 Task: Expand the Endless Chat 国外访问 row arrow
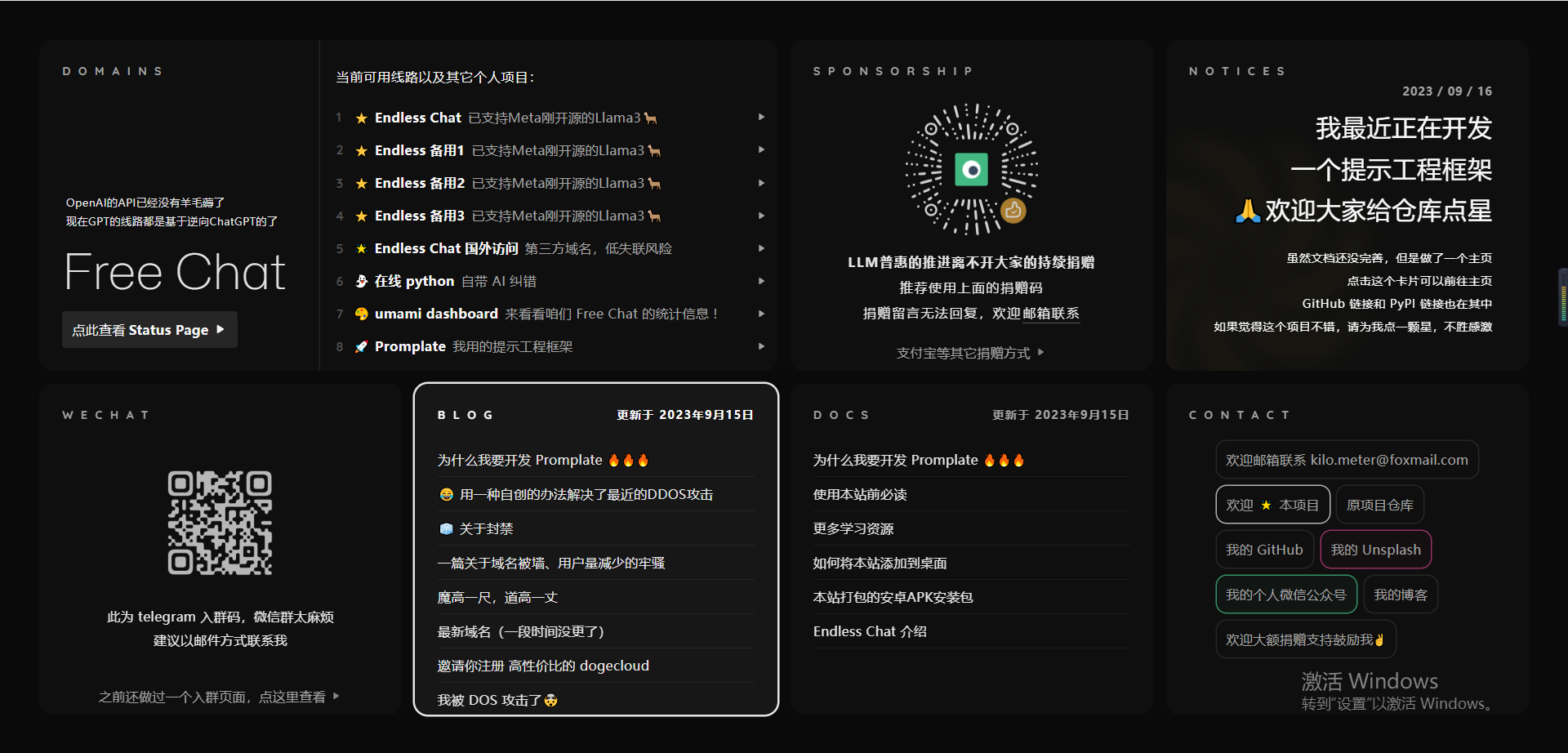[x=761, y=248]
